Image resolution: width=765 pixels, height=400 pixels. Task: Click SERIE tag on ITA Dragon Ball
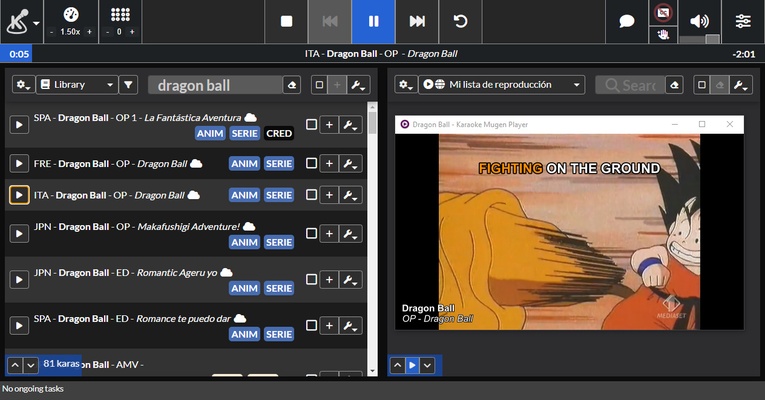pyautogui.click(x=279, y=195)
